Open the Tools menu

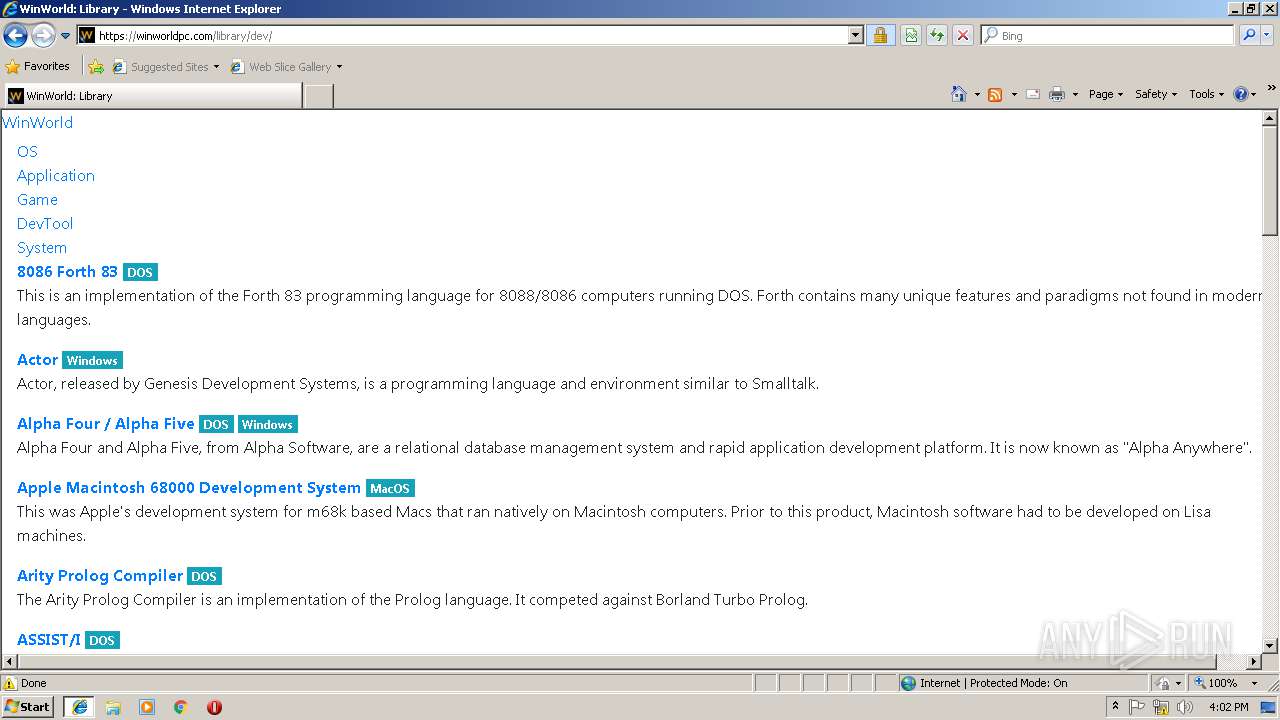coord(1207,94)
